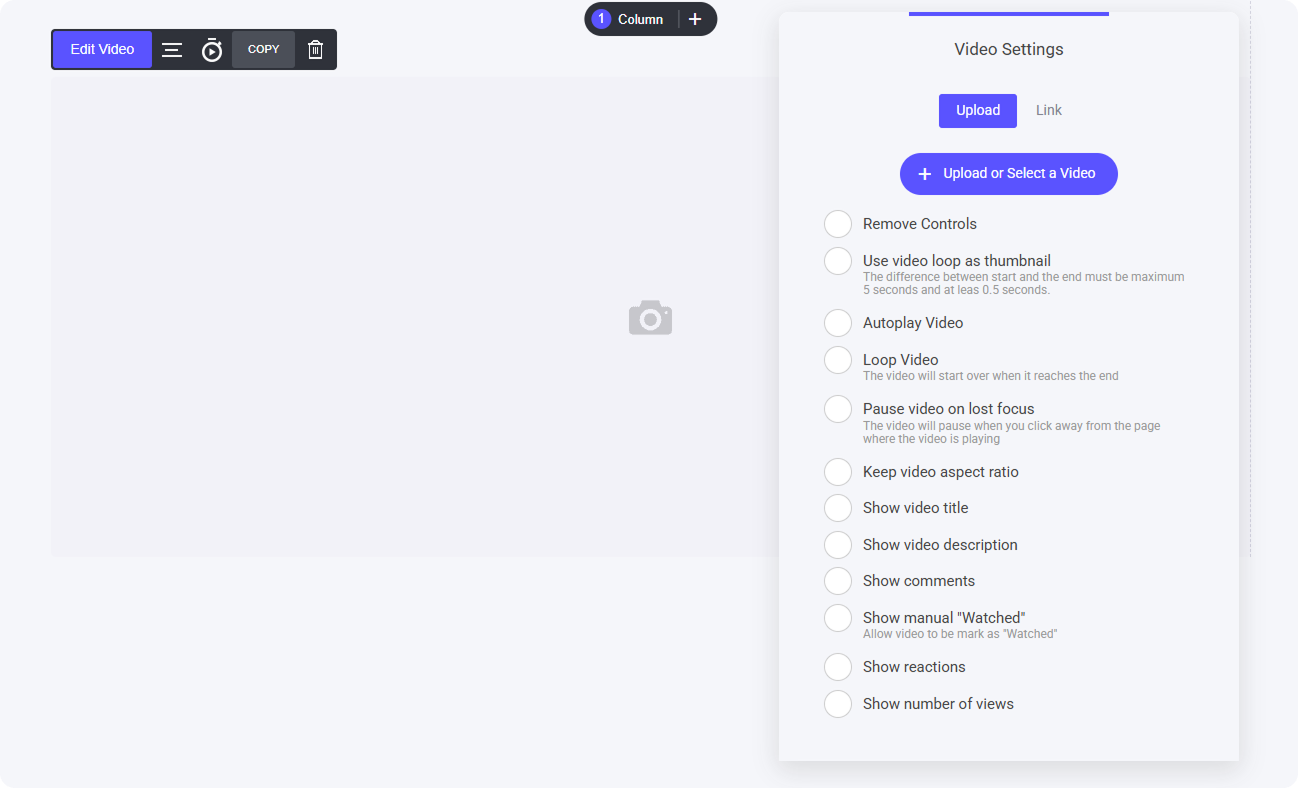Toggle Show video title
1298x788 pixels.
[838, 508]
